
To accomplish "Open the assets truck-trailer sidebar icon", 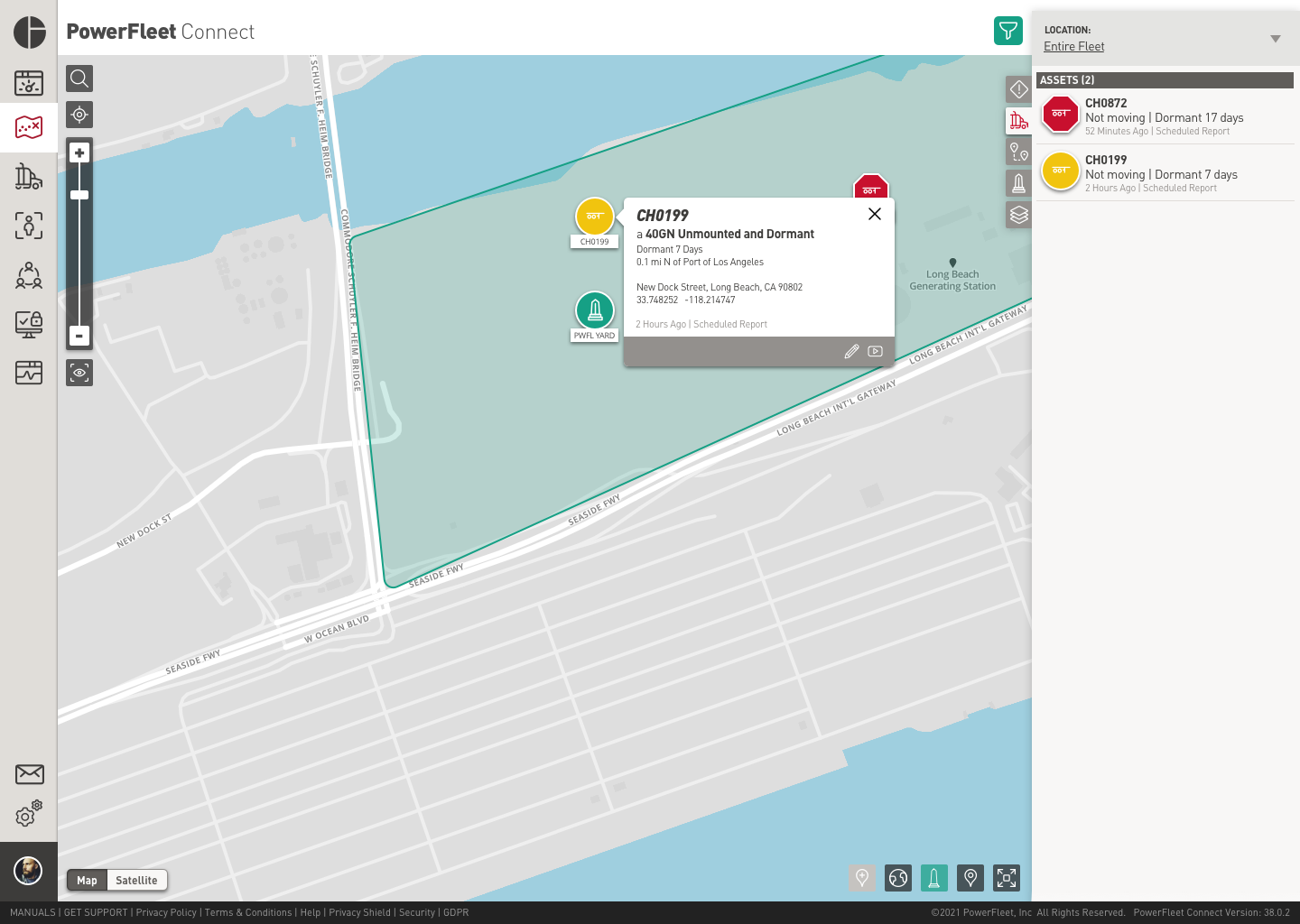I will coord(29,176).
